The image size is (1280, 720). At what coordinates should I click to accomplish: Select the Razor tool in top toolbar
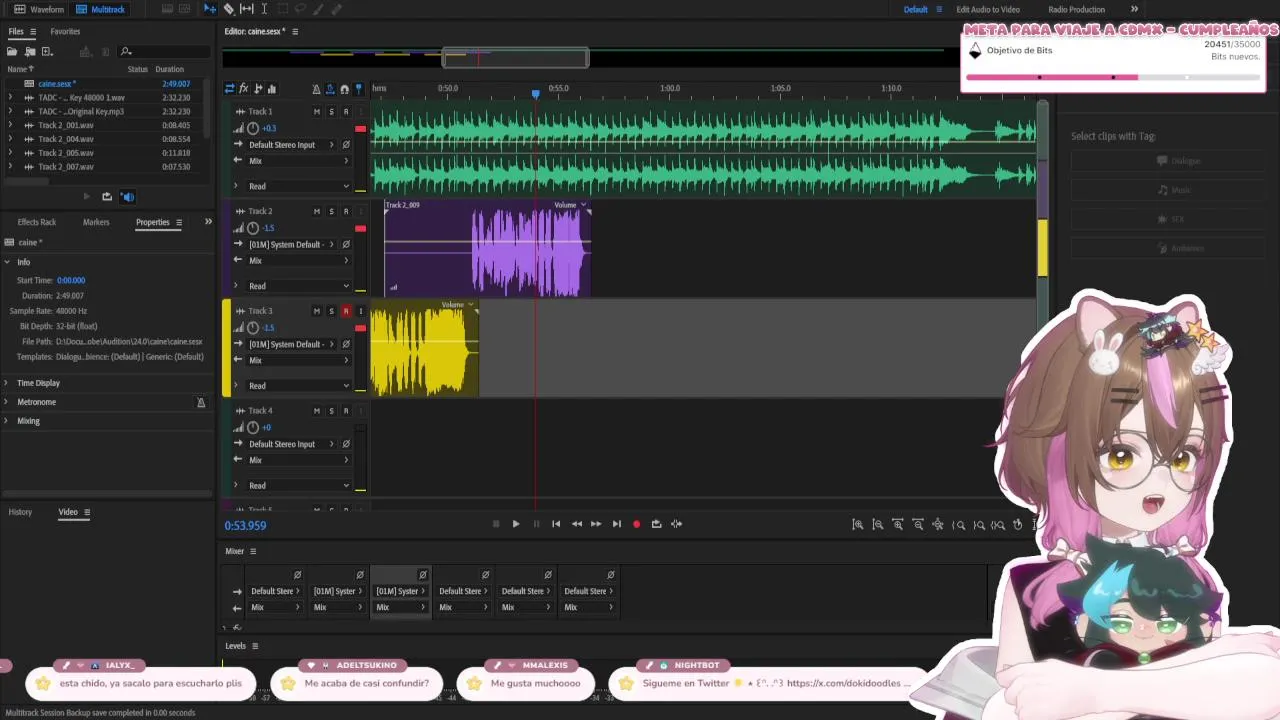229,9
